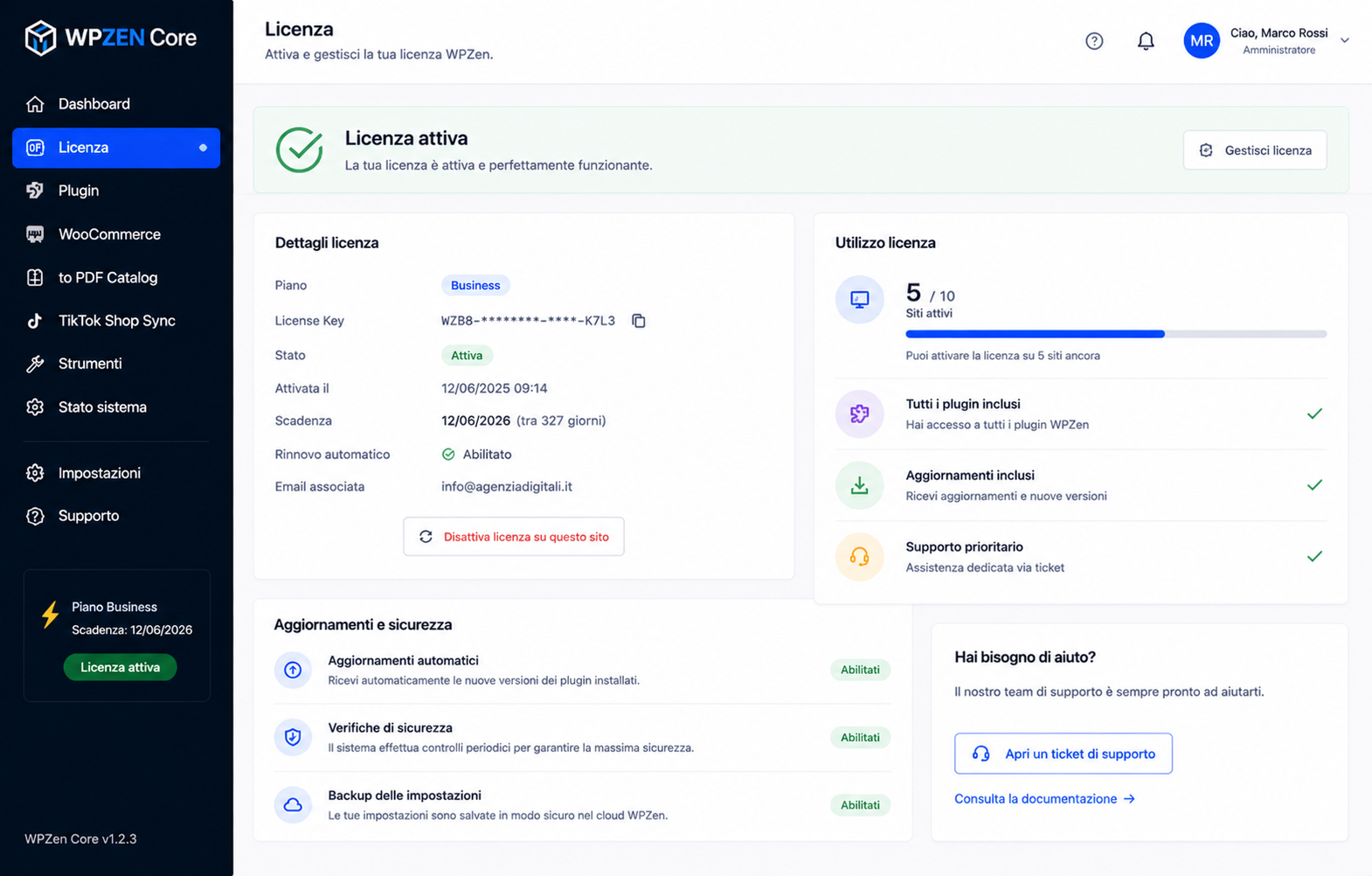Open the Plugin section
This screenshot has height=876, width=1372.
pyautogui.click(x=116, y=191)
